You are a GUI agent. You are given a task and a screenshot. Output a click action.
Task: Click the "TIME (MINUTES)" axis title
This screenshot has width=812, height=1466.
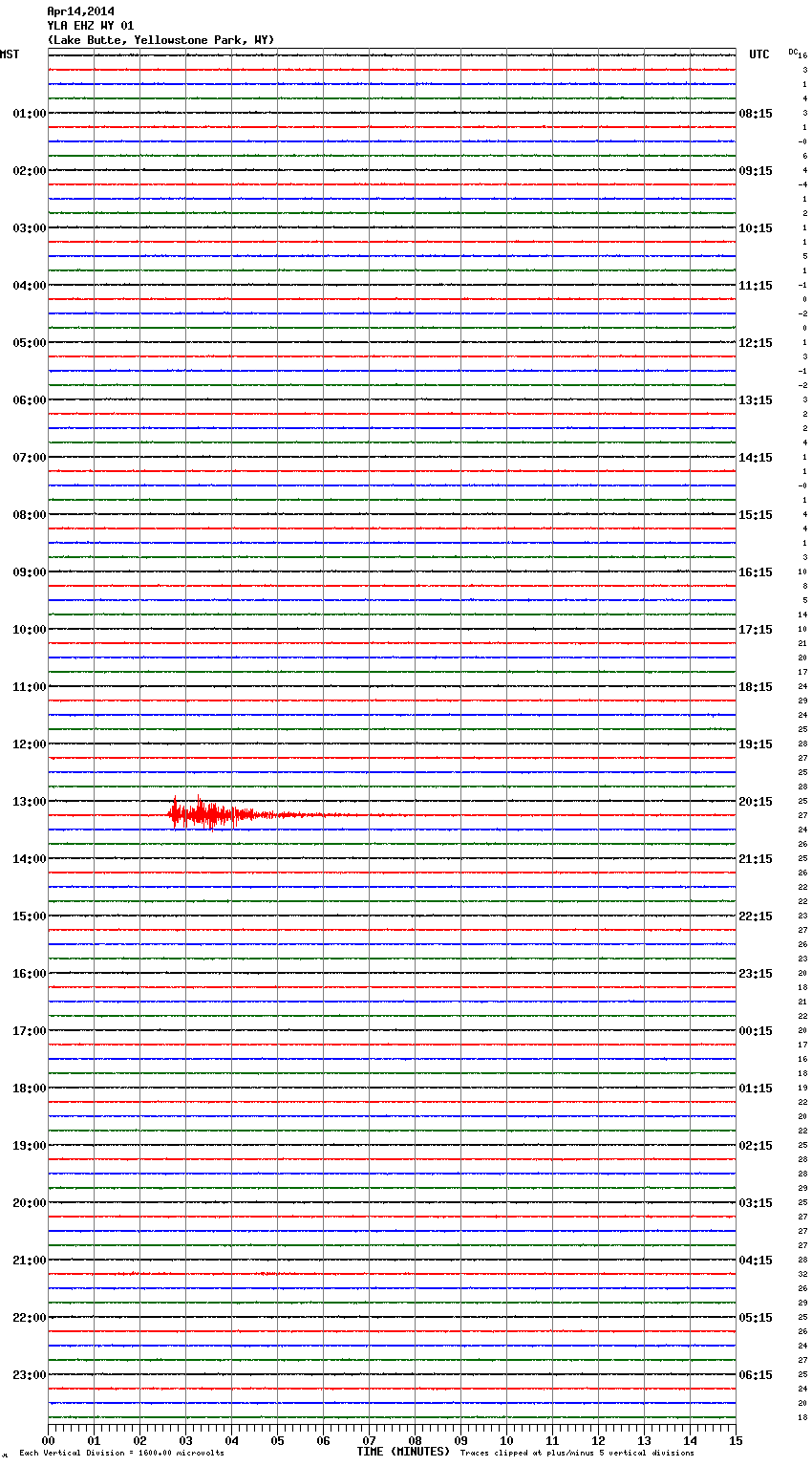point(403,1452)
